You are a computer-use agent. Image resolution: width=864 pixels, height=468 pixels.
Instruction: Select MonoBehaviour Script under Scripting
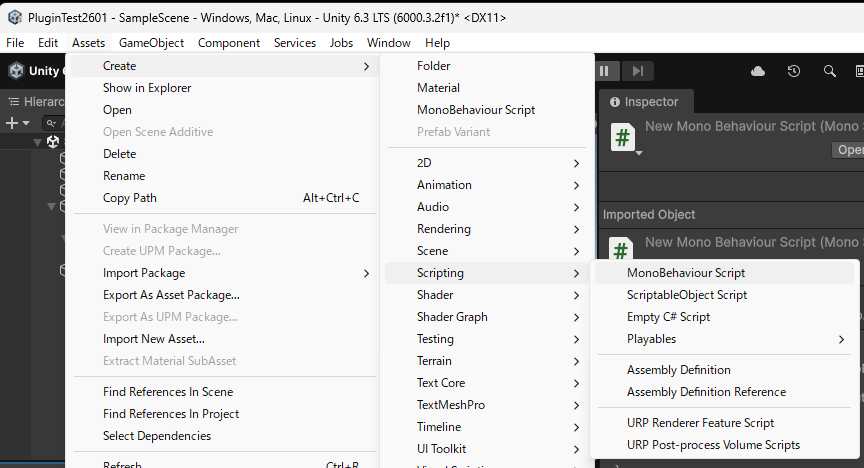(x=686, y=273)
